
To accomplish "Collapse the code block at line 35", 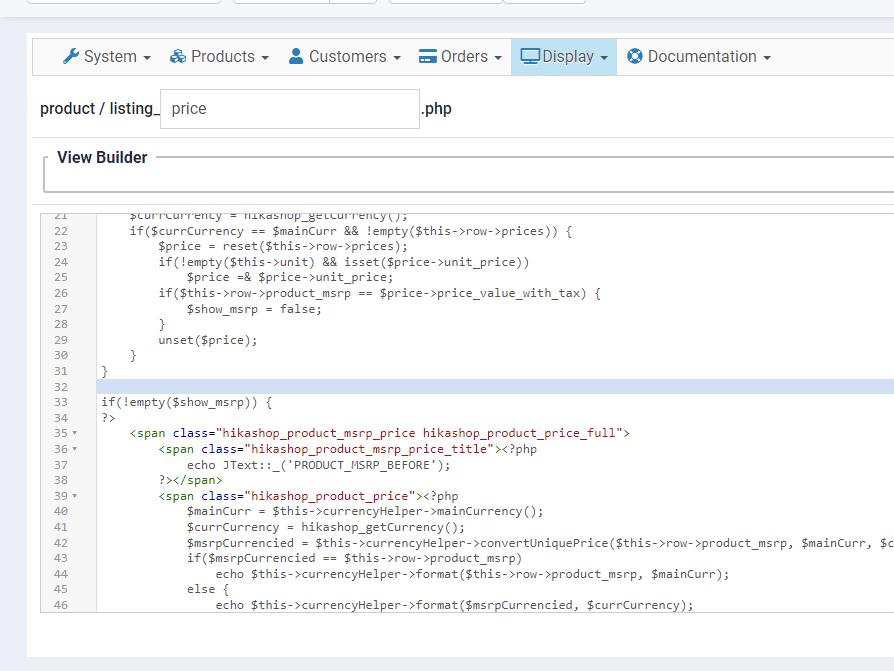I will [75, 434].
